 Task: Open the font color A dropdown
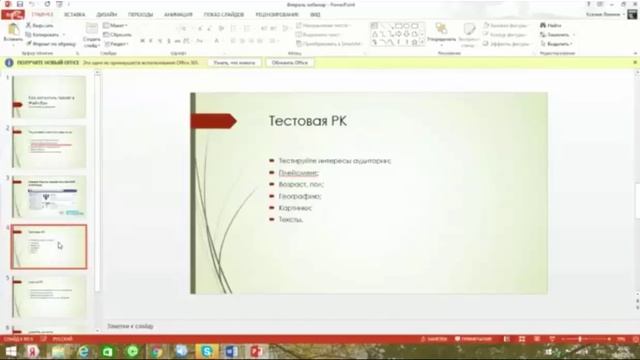(x=218, y=41)
